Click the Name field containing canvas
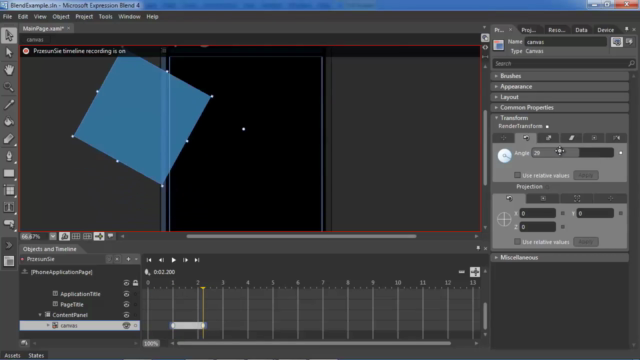 pyautogui.click(x=566, y=42)
